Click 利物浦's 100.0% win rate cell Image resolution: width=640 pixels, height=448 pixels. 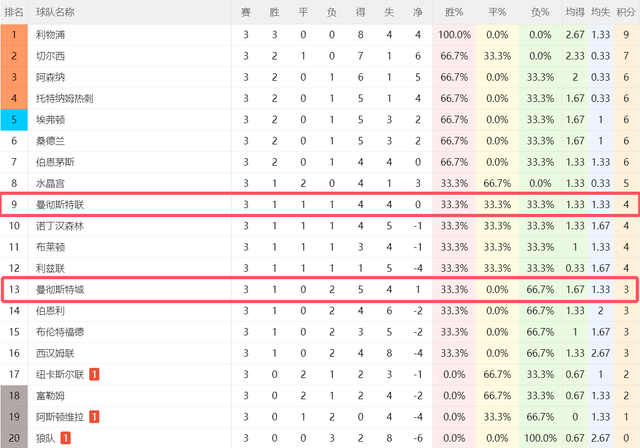[454, 34]
